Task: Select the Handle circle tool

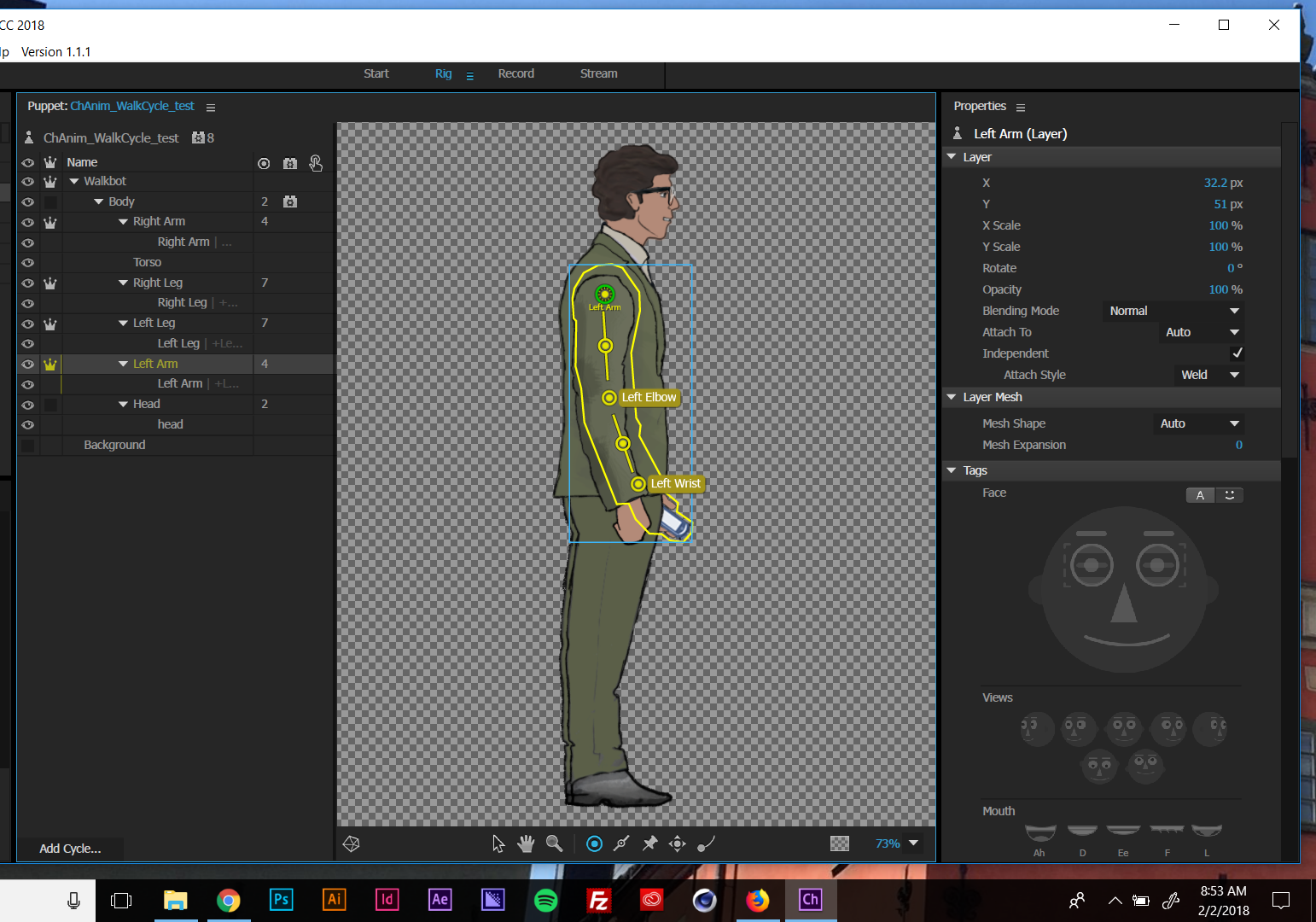Action: tap(595, 843)
